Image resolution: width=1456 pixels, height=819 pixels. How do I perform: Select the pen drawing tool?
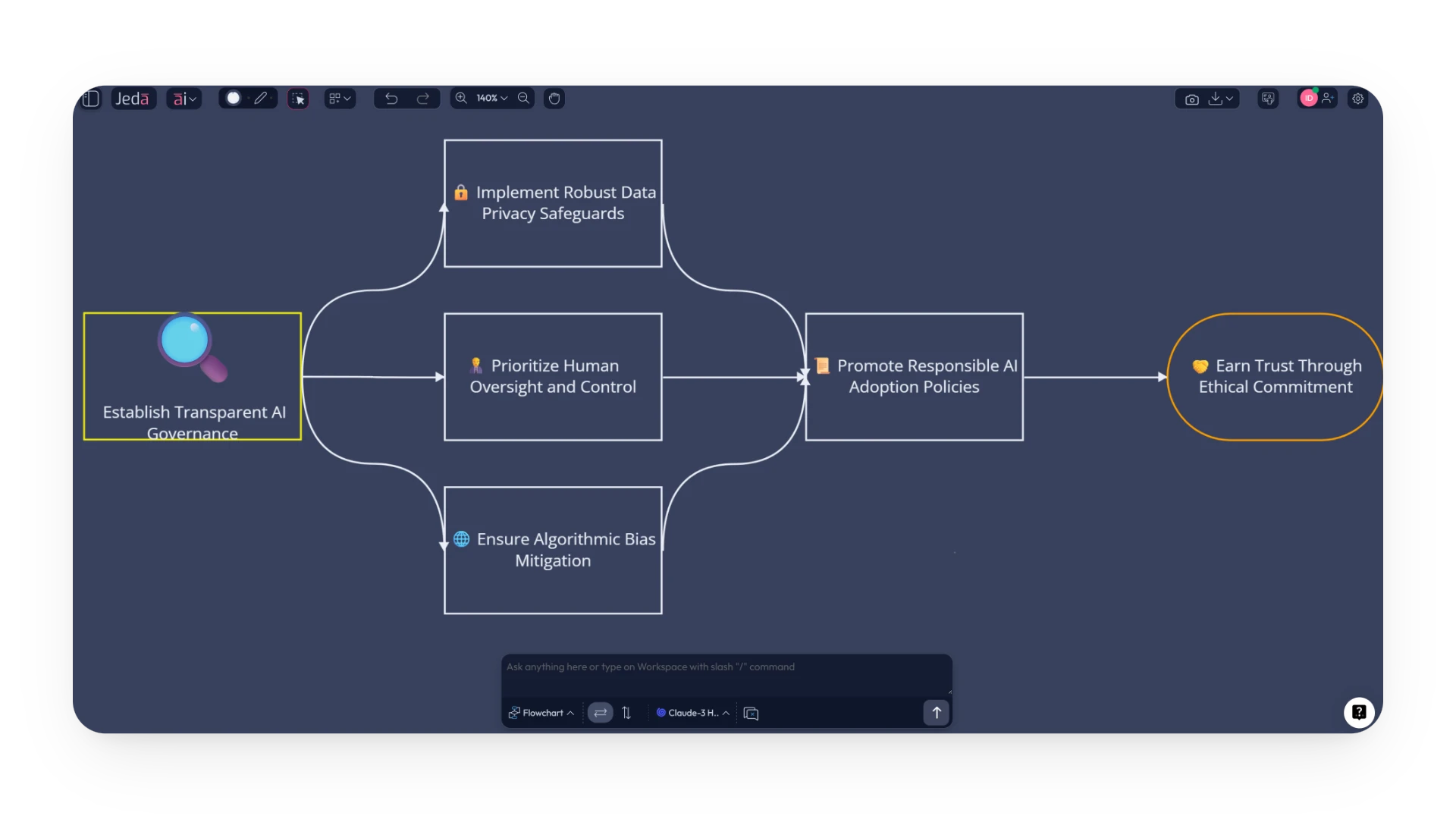tap(261, 98)
